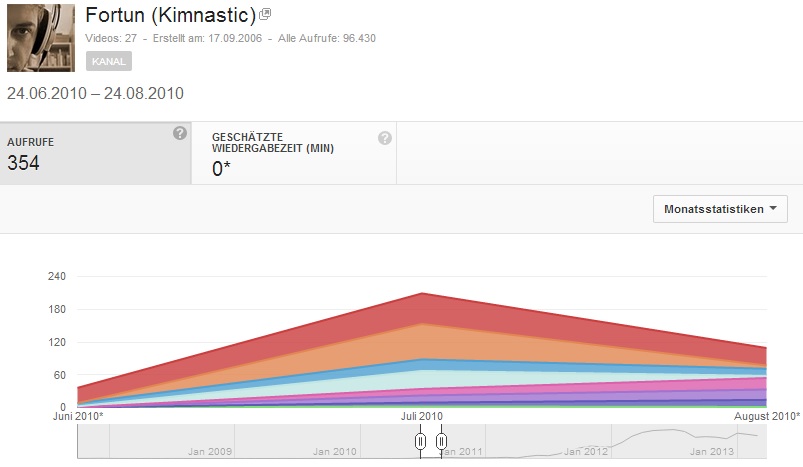Switch to Geschätzte Wiedergabezeit (Min) tab

click(293, 153)
